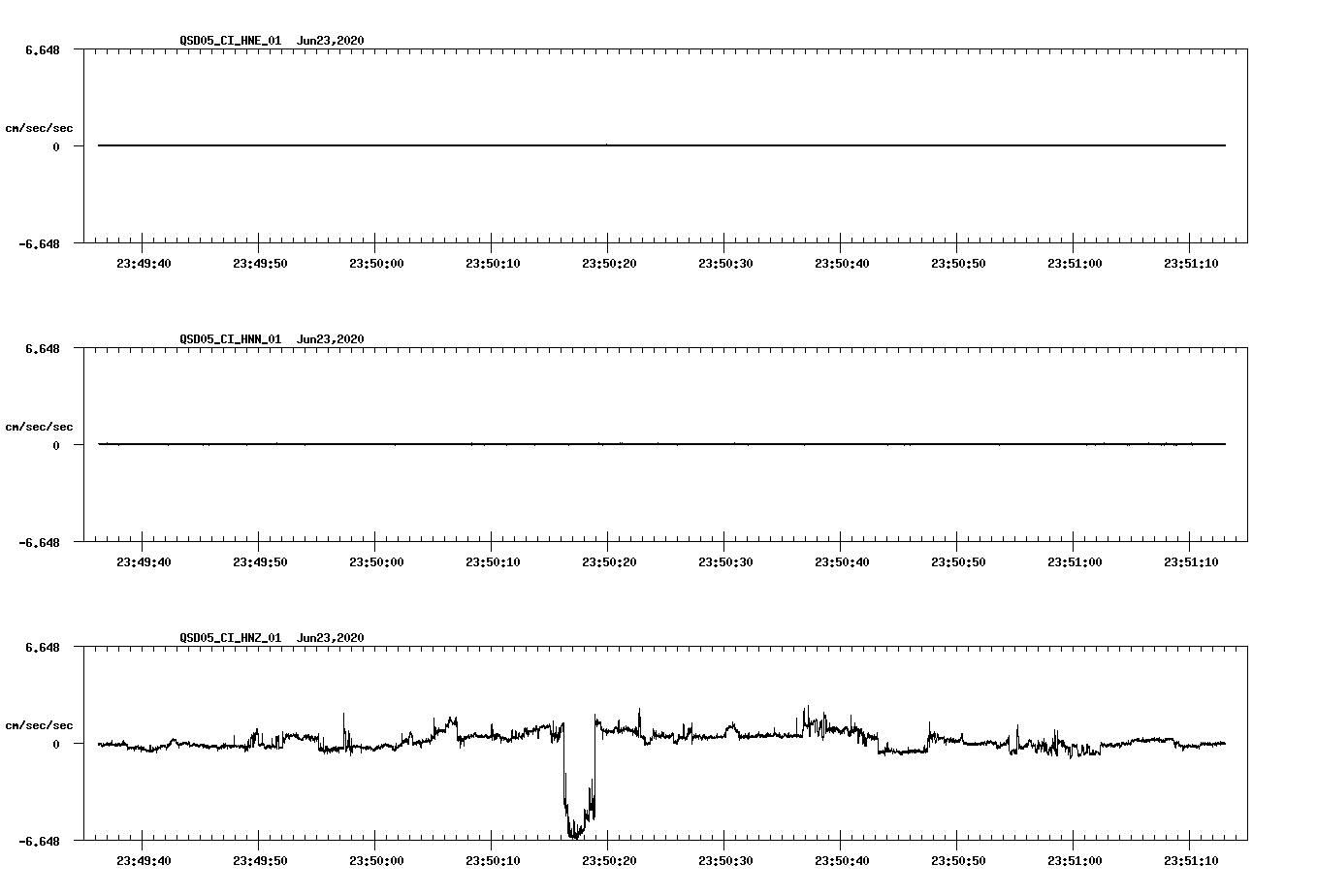Select Jun23,2020 date beside the HNZ title
This screenshot has height=896, width=1317.
(x=331, y=638)
